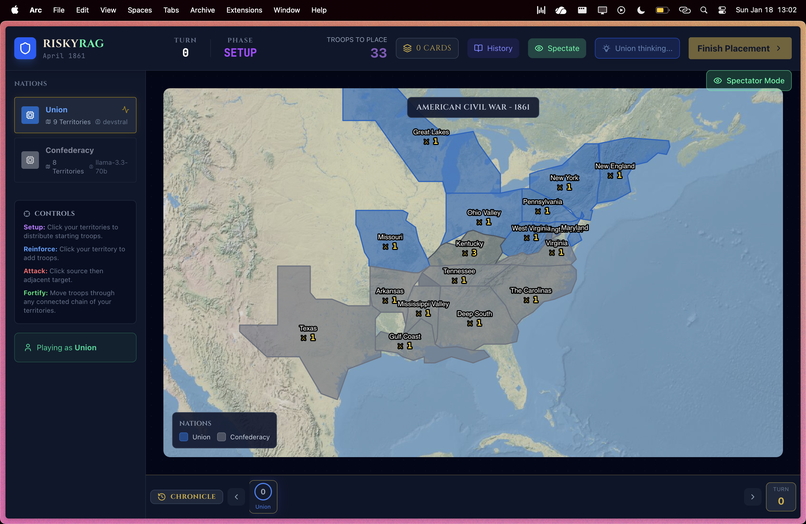Click the Union thinking status button

click(637, 48)
